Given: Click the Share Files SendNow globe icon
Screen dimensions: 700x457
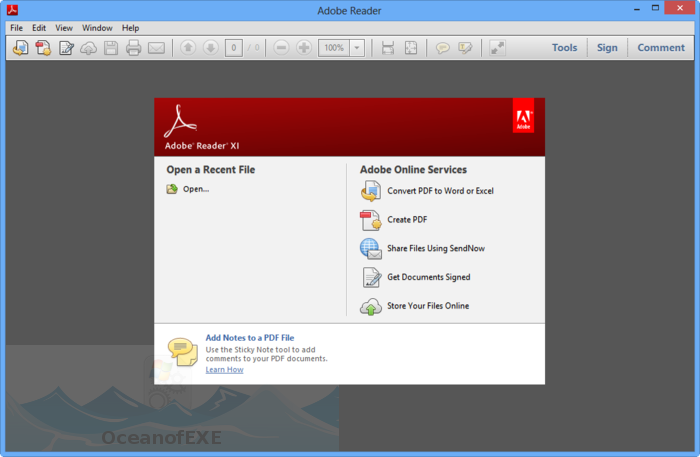Looking at the screenshot, I should click(371, 249).
